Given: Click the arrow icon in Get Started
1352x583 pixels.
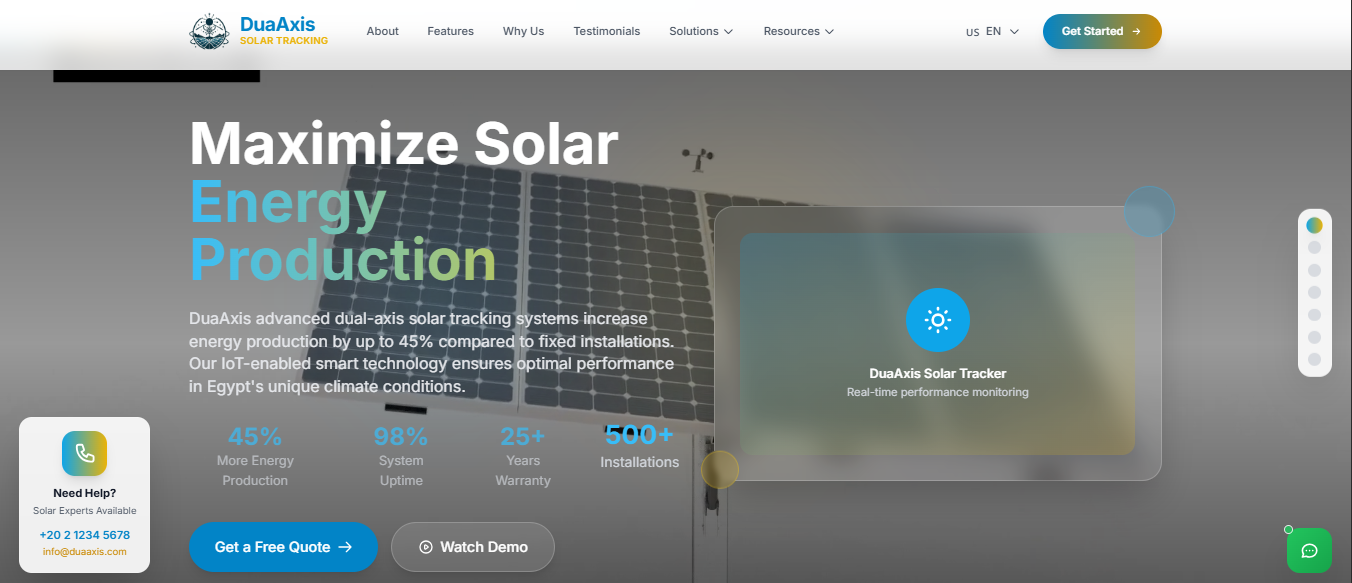Looking at the screenshot, I should 1136,31.
